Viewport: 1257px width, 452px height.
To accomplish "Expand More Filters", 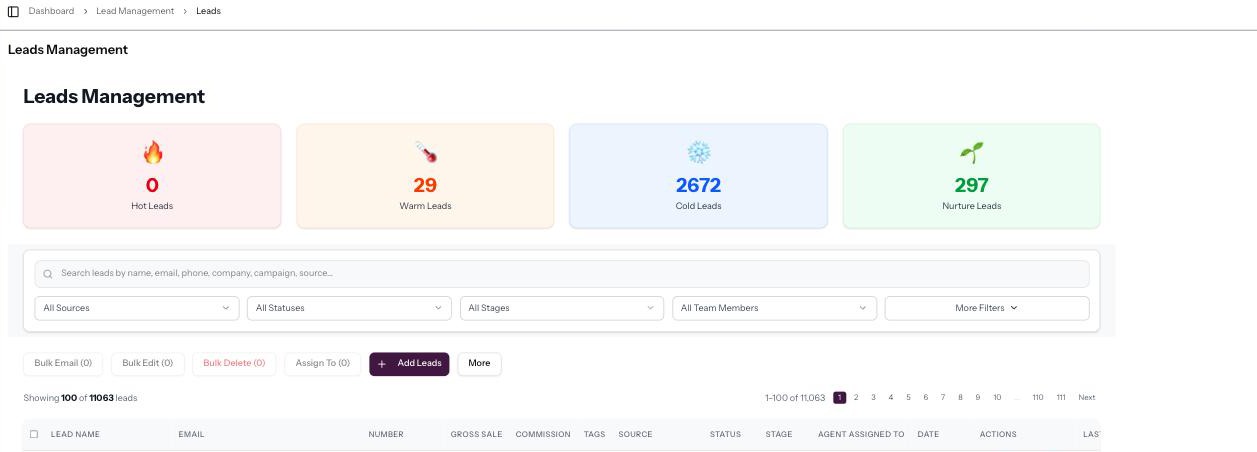I will point(987,308).
